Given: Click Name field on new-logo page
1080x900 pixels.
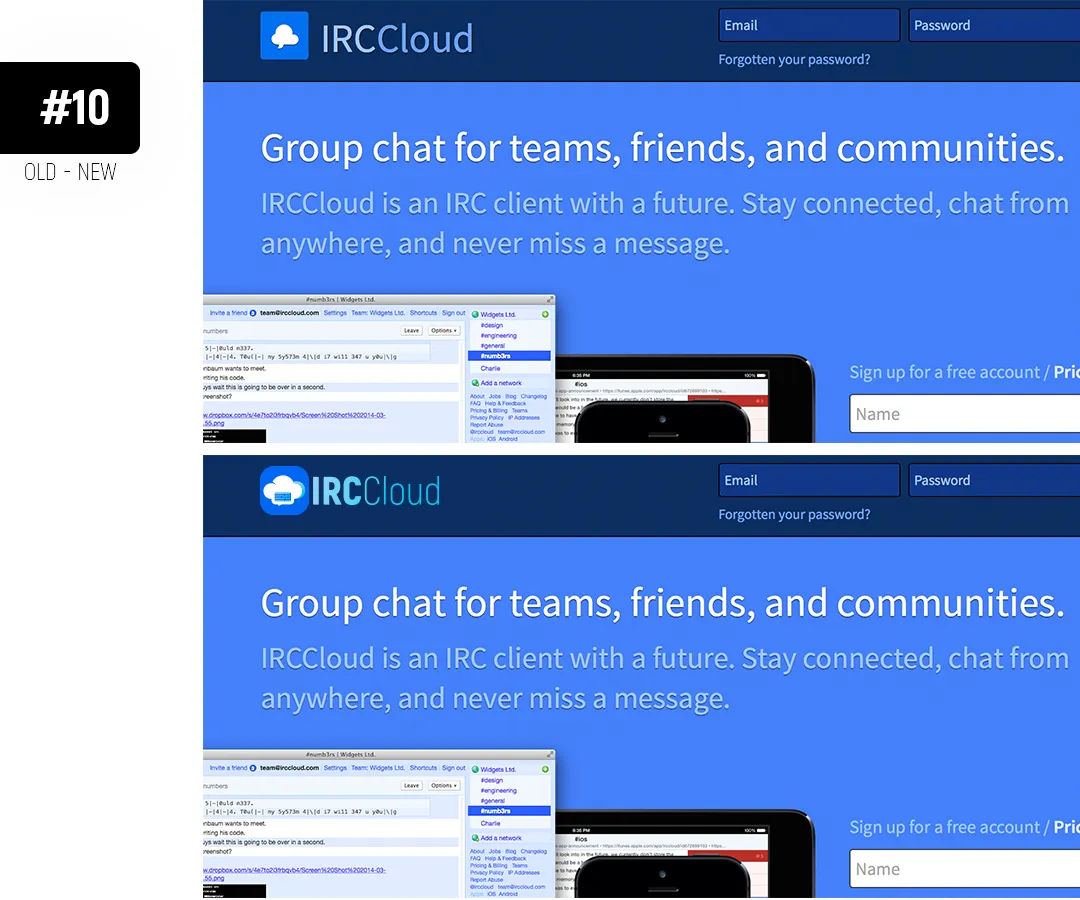Looking at the screenshot, I should (x=964, y=869).
